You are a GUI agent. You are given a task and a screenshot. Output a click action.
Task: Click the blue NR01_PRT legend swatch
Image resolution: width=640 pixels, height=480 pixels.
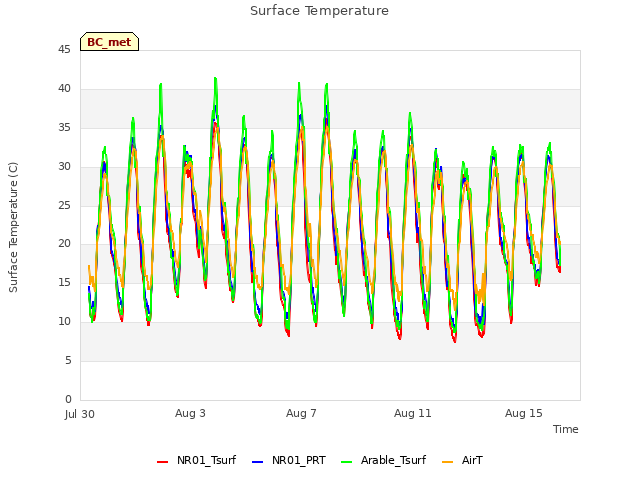(258, 462)
